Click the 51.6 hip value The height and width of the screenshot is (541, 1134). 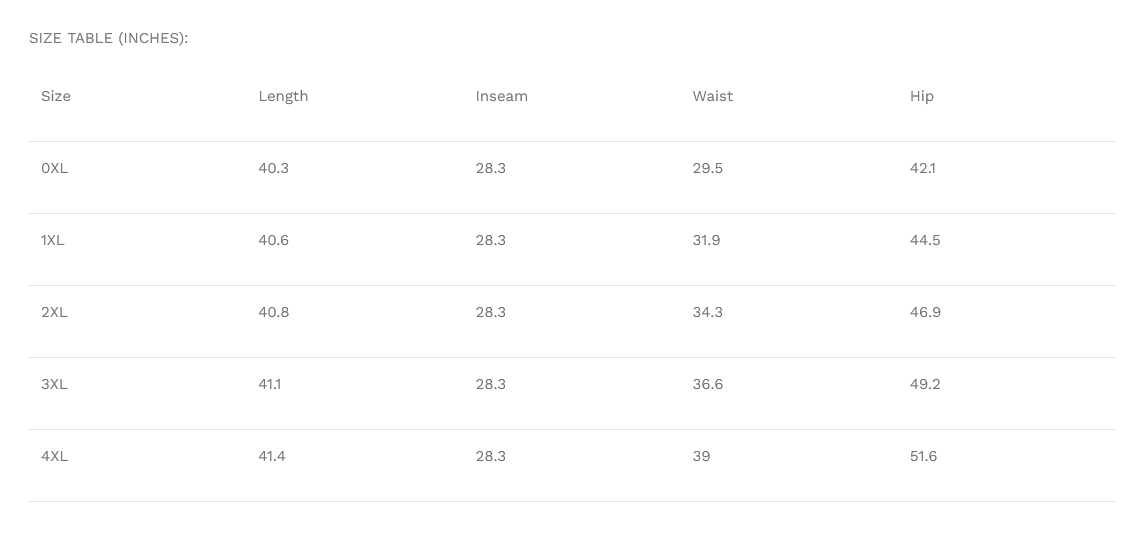click(x=923, y=456)
